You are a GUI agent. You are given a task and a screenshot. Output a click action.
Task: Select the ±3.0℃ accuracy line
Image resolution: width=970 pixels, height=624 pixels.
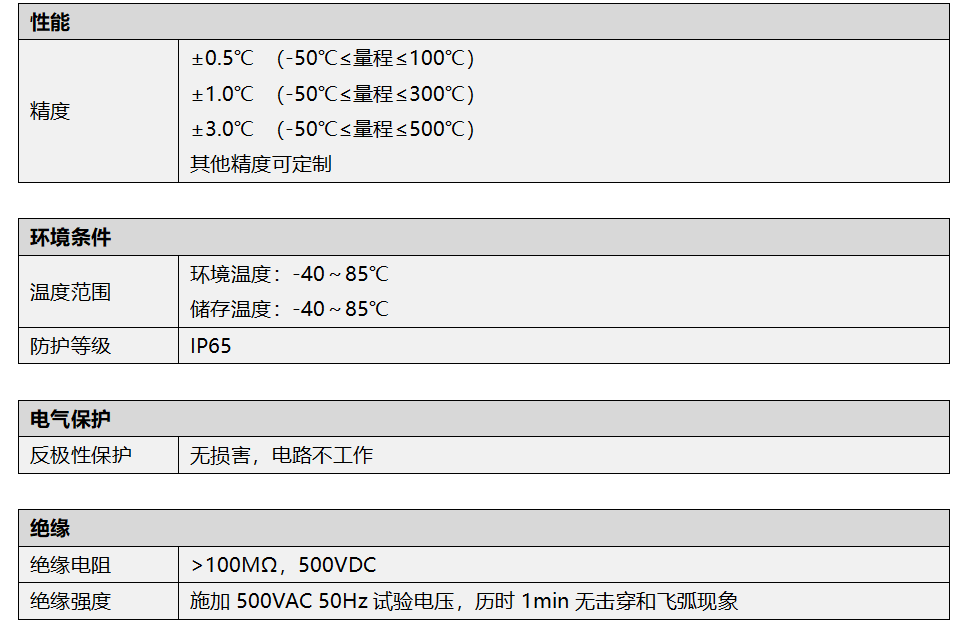click(332, 129)
